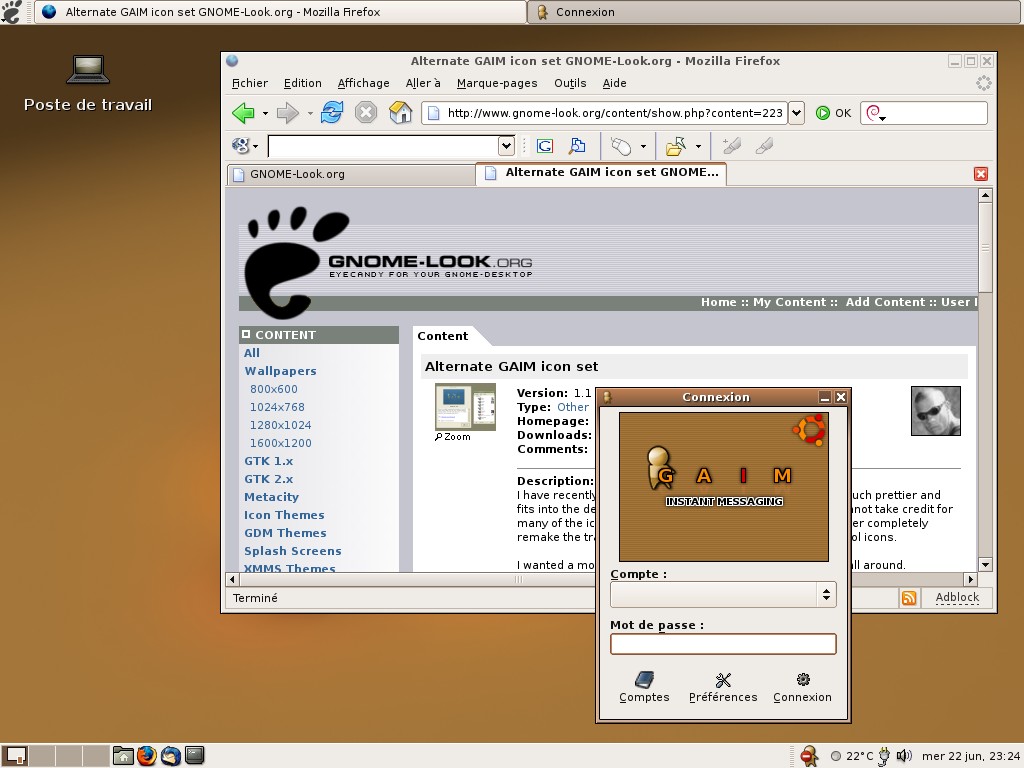Switch to the Connexion taskbar entry

tap(774, 12)
